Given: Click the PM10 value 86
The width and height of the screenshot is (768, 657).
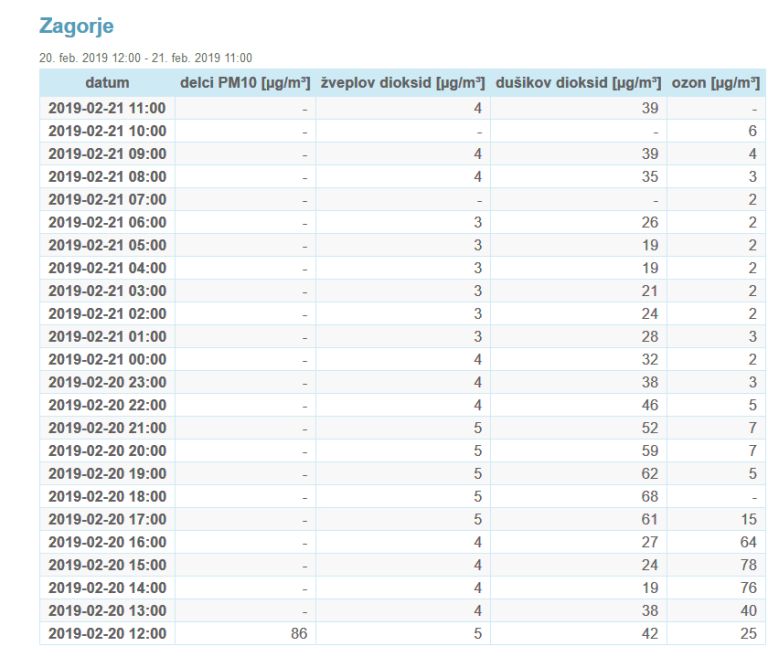Looking at the screenshot, I should pos(299,633).
